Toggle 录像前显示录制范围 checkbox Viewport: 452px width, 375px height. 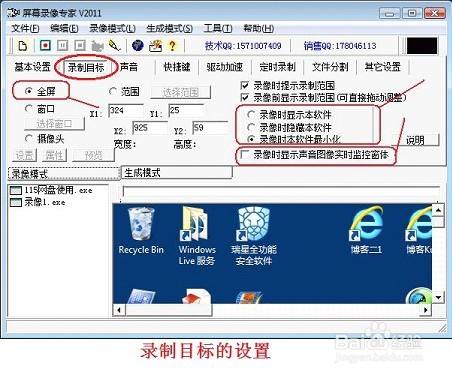point(245,98)
